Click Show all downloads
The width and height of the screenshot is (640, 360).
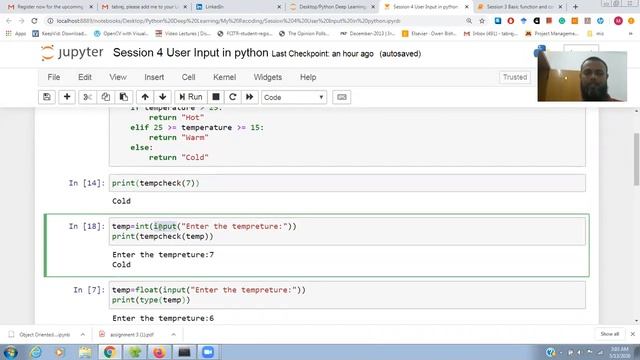[609, 334]
